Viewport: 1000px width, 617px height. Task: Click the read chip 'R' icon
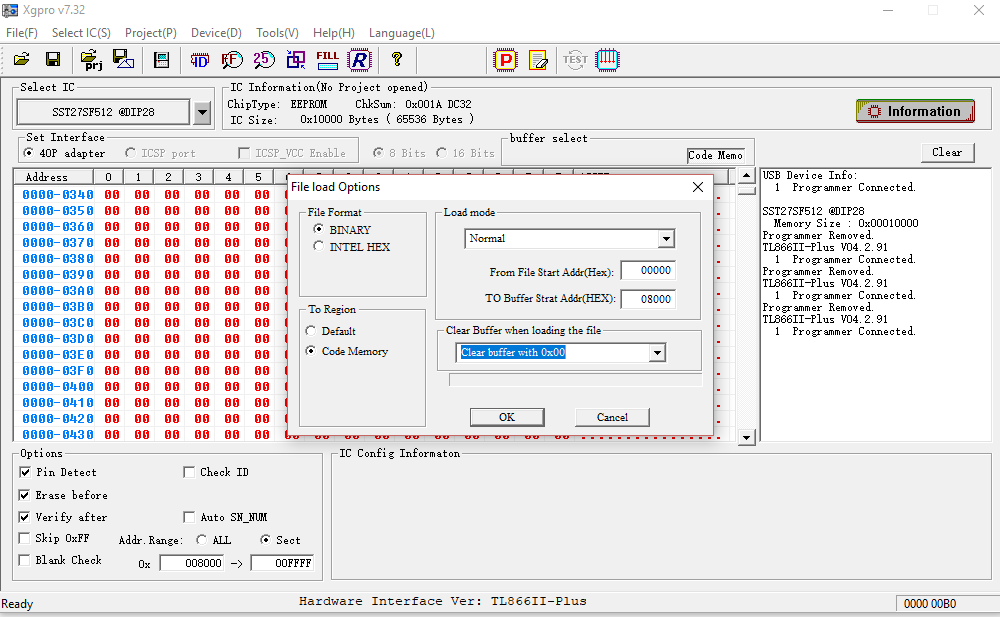[x=359, y=60]
